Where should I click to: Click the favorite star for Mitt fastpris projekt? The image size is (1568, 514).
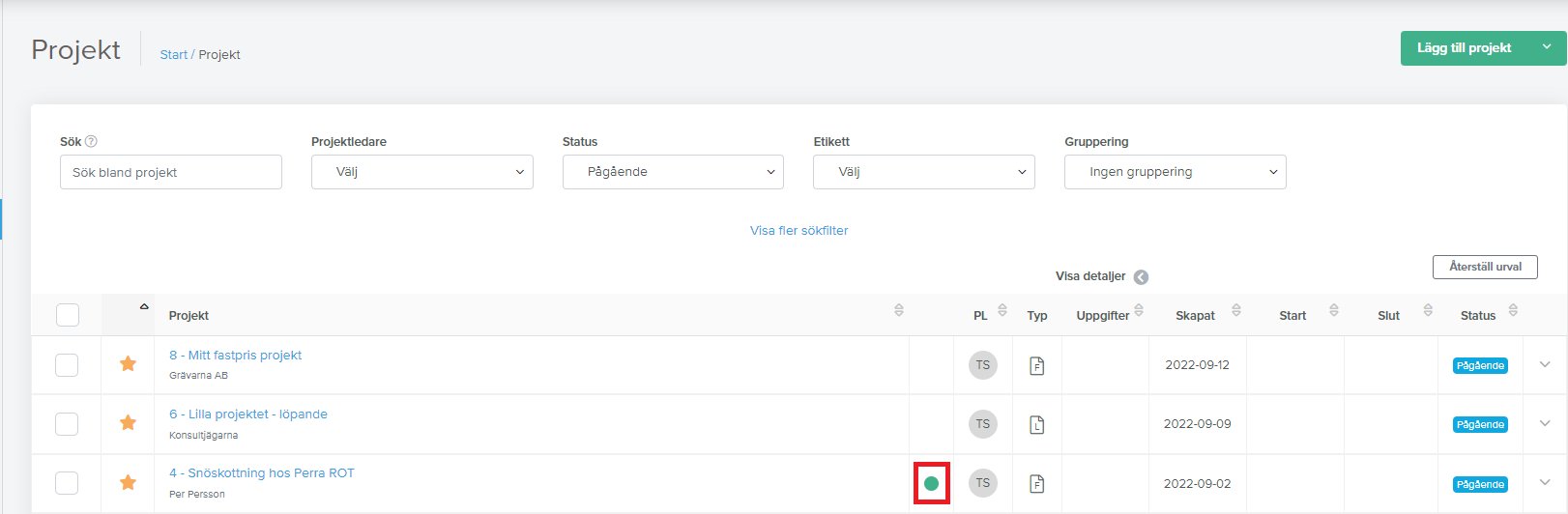[x=128, y=364]
